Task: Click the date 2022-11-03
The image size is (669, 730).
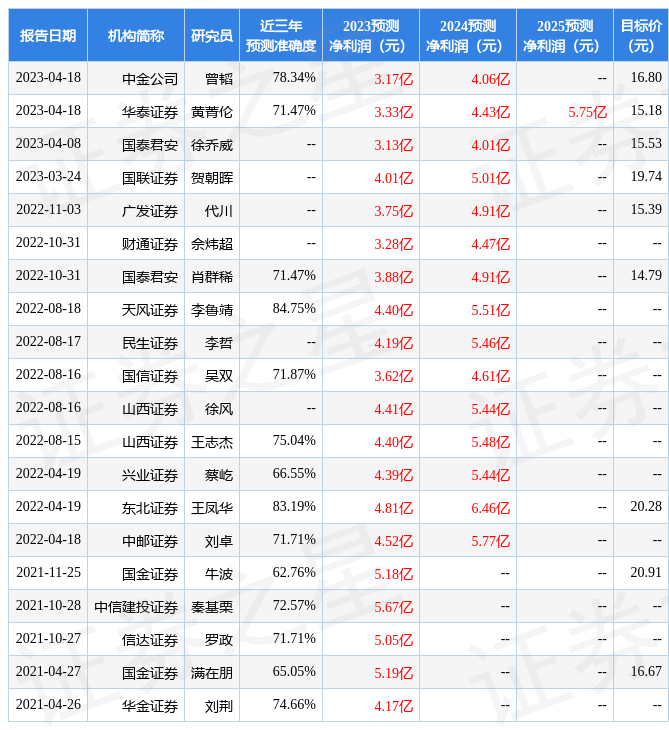Action: pyautogui.click(x=48, y=210)
